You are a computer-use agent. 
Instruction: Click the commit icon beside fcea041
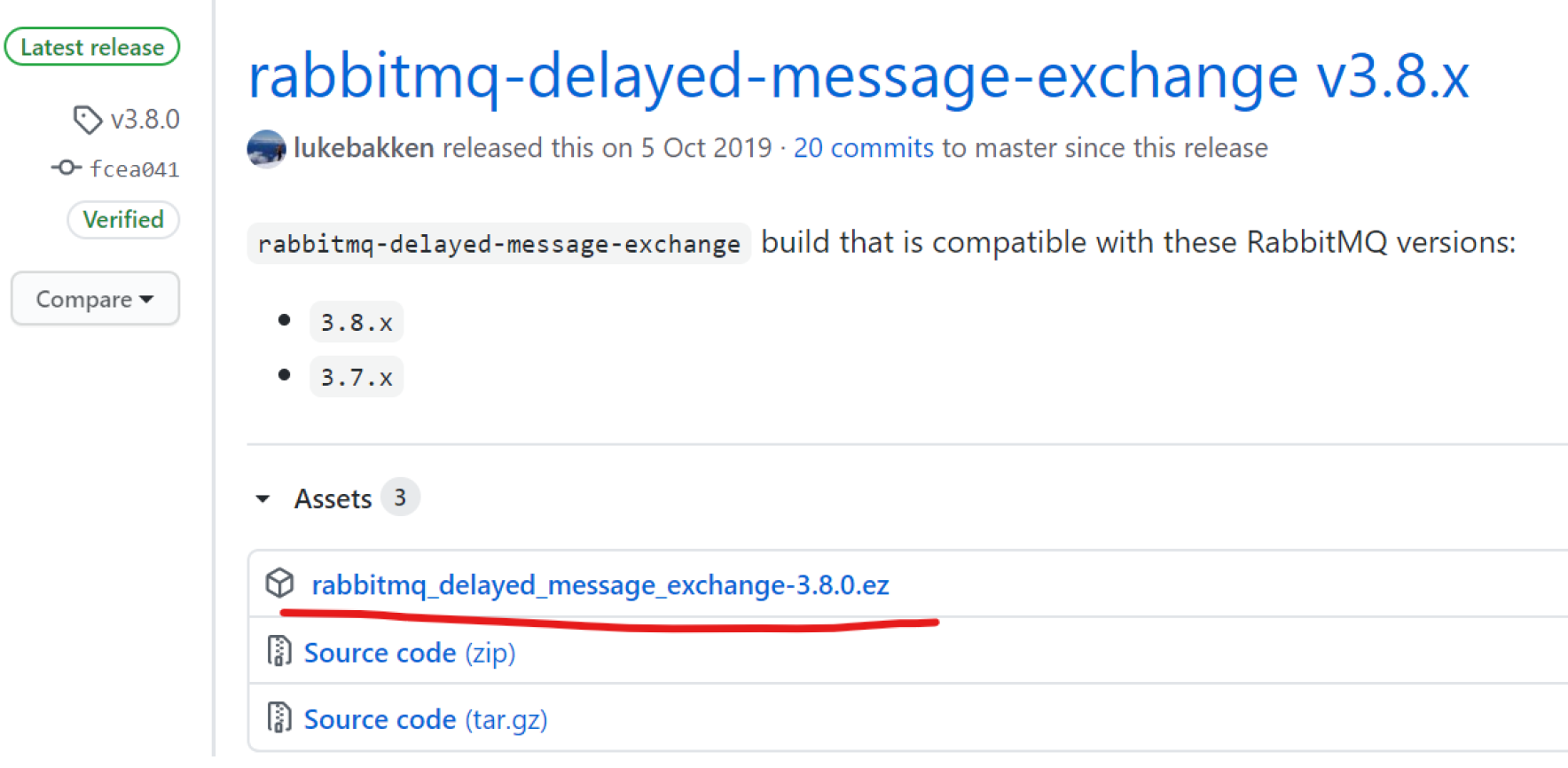pyautogui.click(x=66, y=168)
